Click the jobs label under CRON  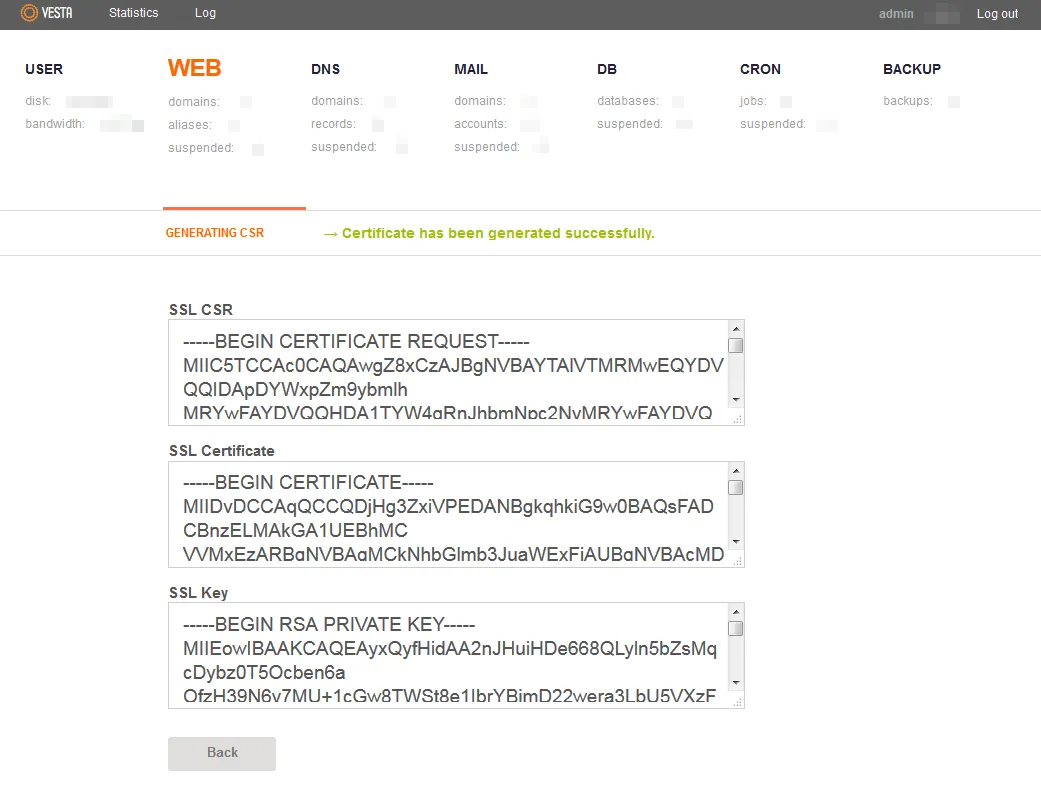[753, 101]
